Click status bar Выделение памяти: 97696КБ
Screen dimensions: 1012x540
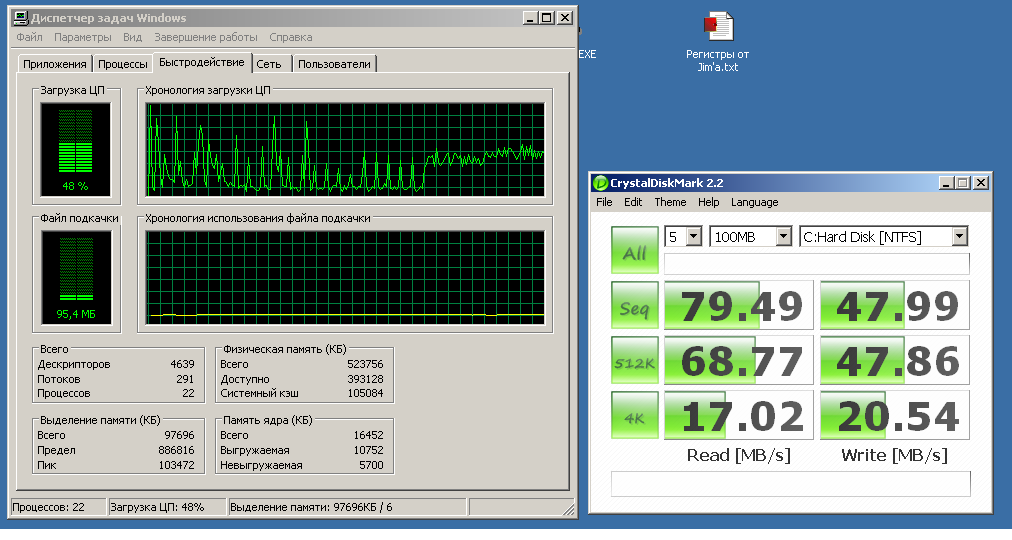pos(347,507)
